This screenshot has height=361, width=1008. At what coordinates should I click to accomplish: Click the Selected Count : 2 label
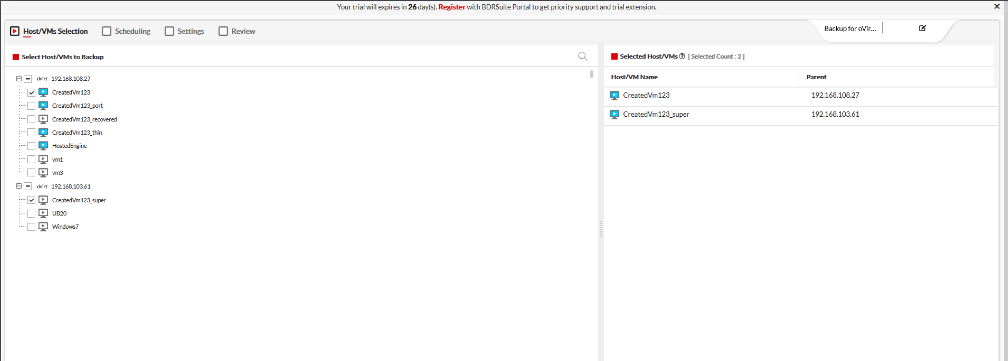(716, 57)
